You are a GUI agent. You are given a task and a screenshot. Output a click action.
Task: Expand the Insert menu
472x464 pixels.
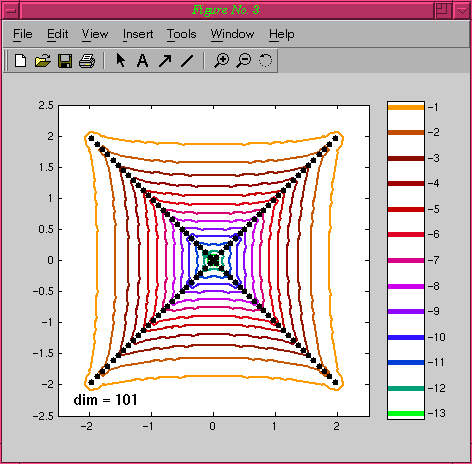[138, 34]
